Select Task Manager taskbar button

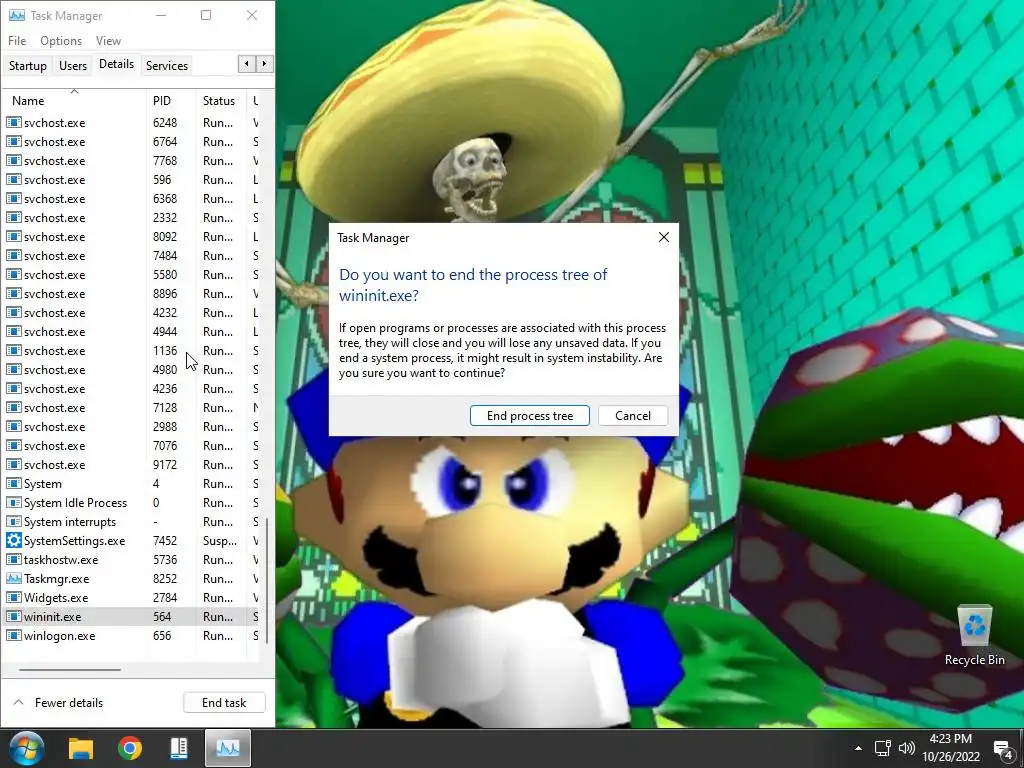click(228, 748)
